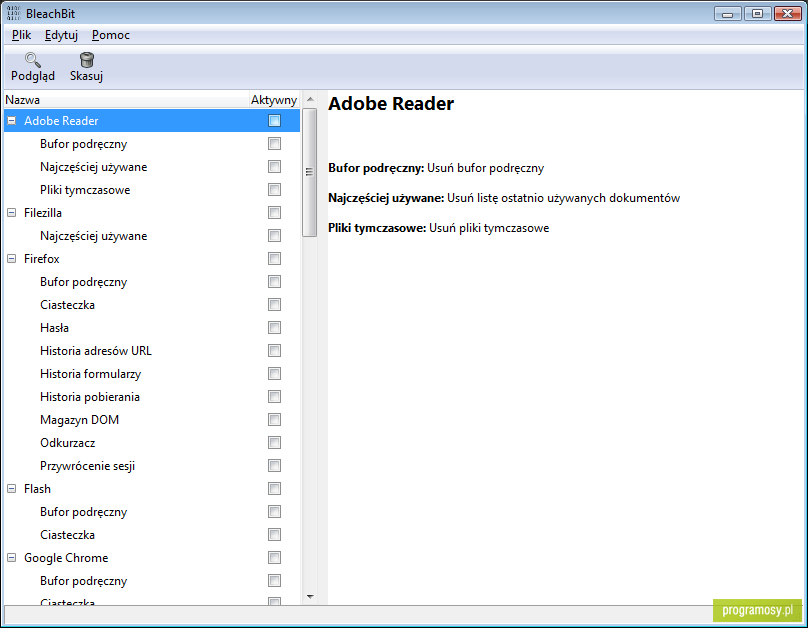
Task: Enable the Adobe Reader group checkbox
Action: (x=275, y=121)
